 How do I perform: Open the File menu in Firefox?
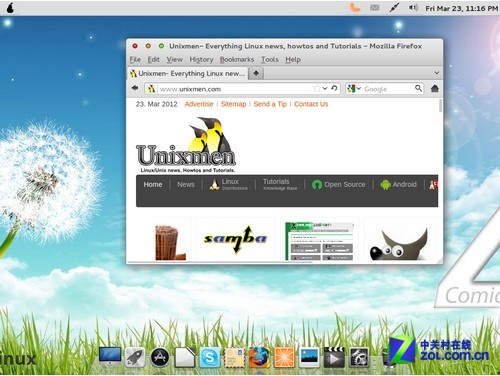click(x=135, y=60)
